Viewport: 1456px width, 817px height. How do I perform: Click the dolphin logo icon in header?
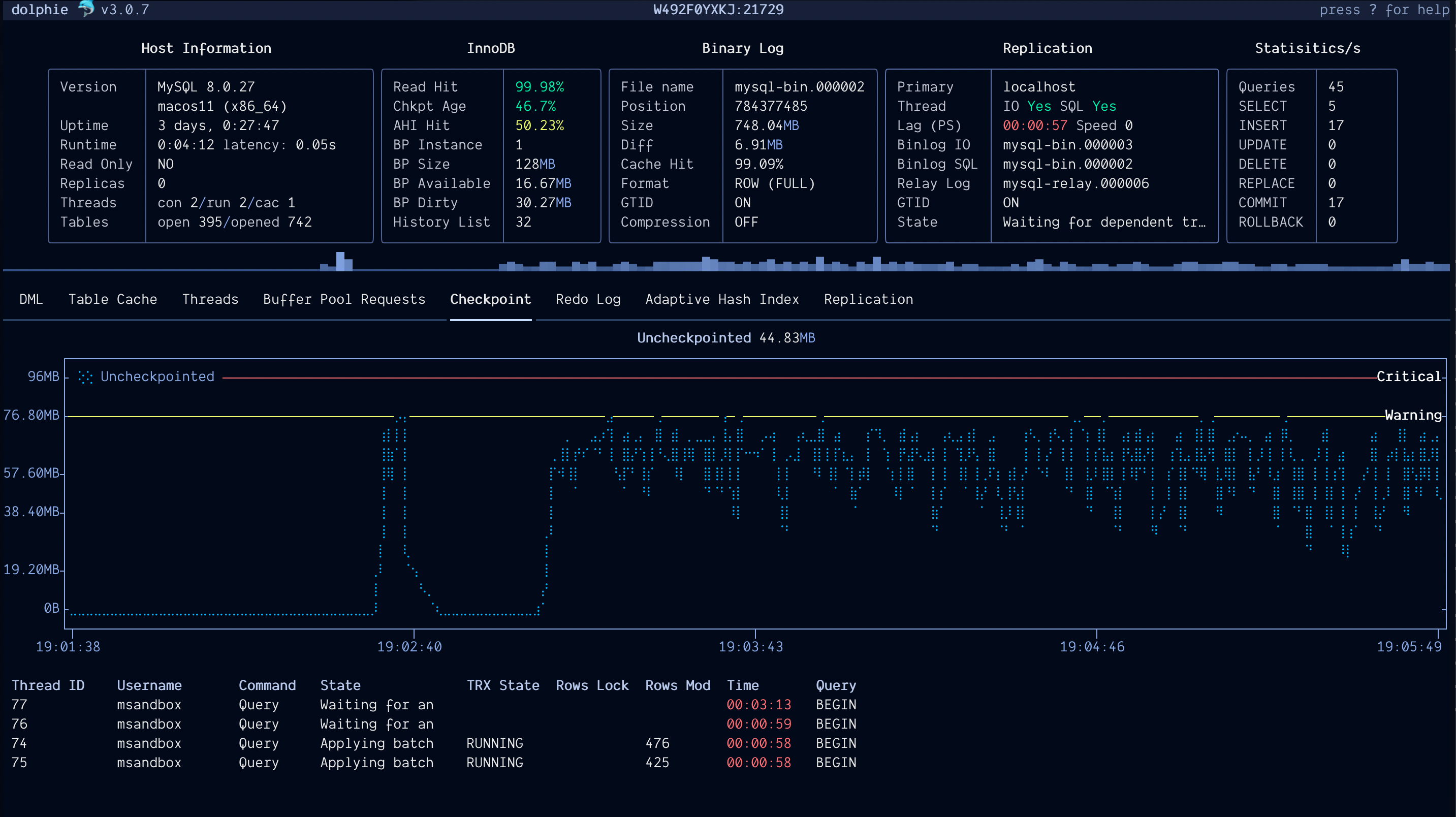(x=86, y=9)
